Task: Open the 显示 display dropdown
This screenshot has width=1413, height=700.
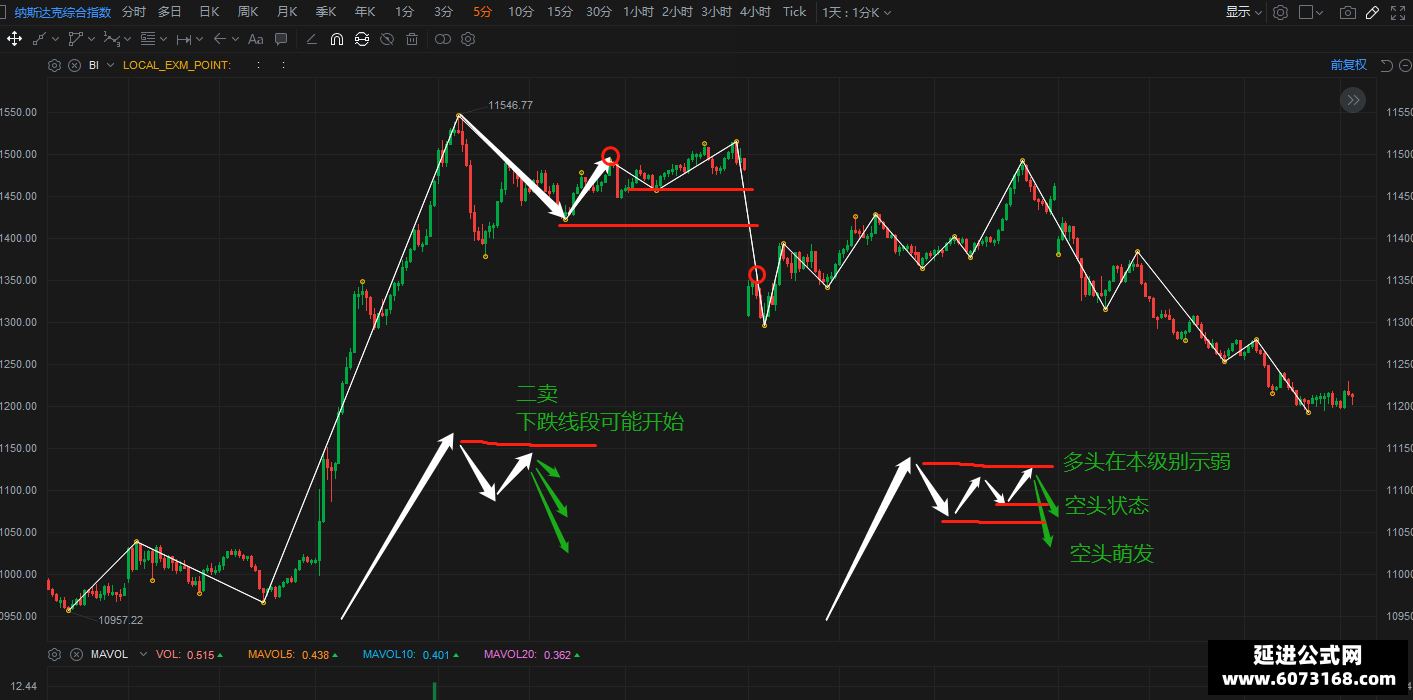Action: click(1243, 12)
